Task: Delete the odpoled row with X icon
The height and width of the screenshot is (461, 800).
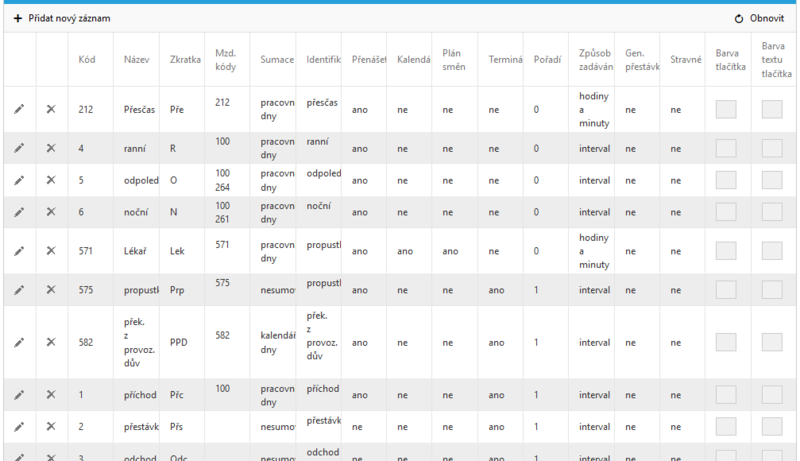Action: [51, 180]
